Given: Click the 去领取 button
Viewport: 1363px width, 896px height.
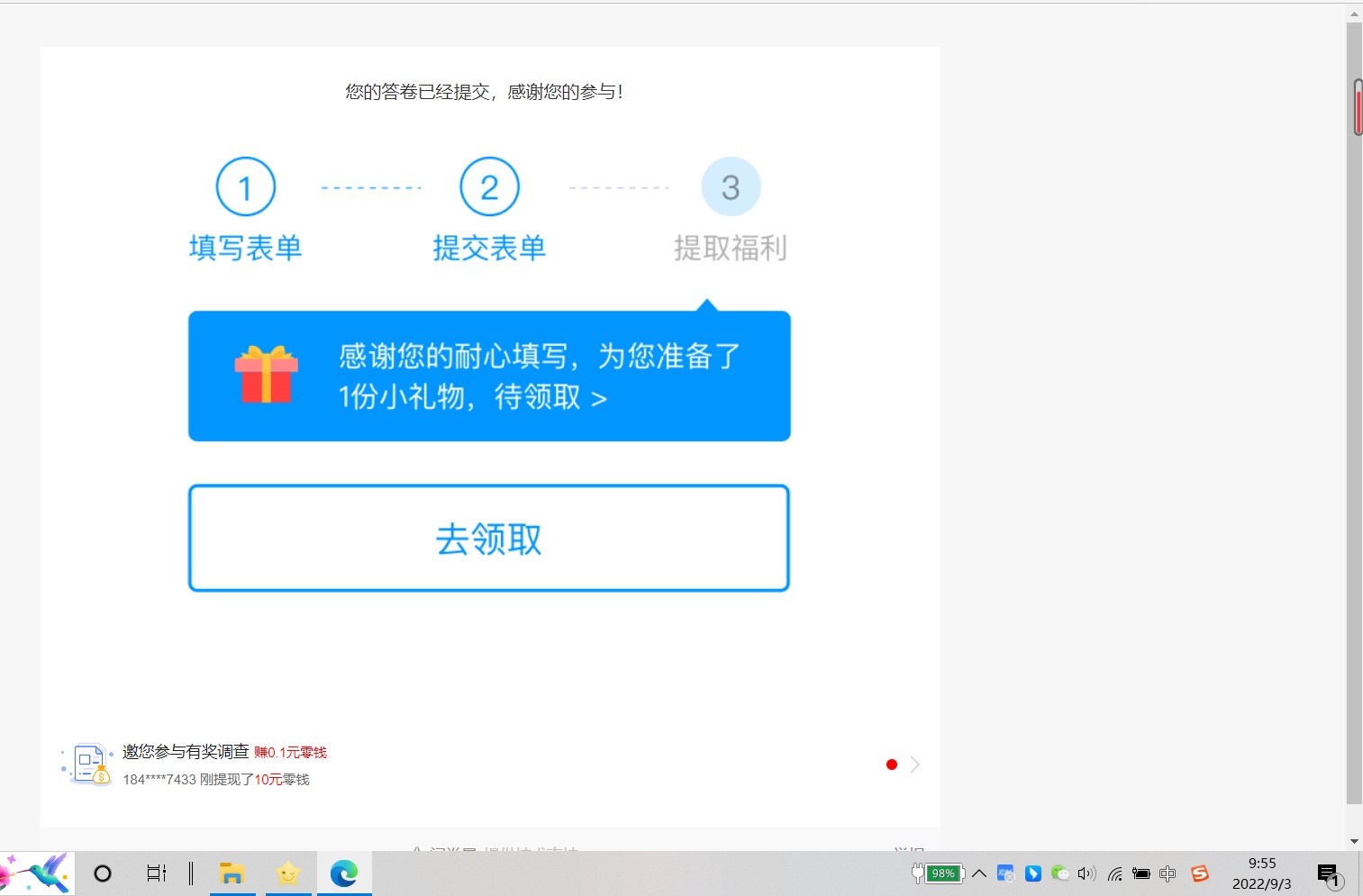Looking at the screenshot, I should 489,539.
